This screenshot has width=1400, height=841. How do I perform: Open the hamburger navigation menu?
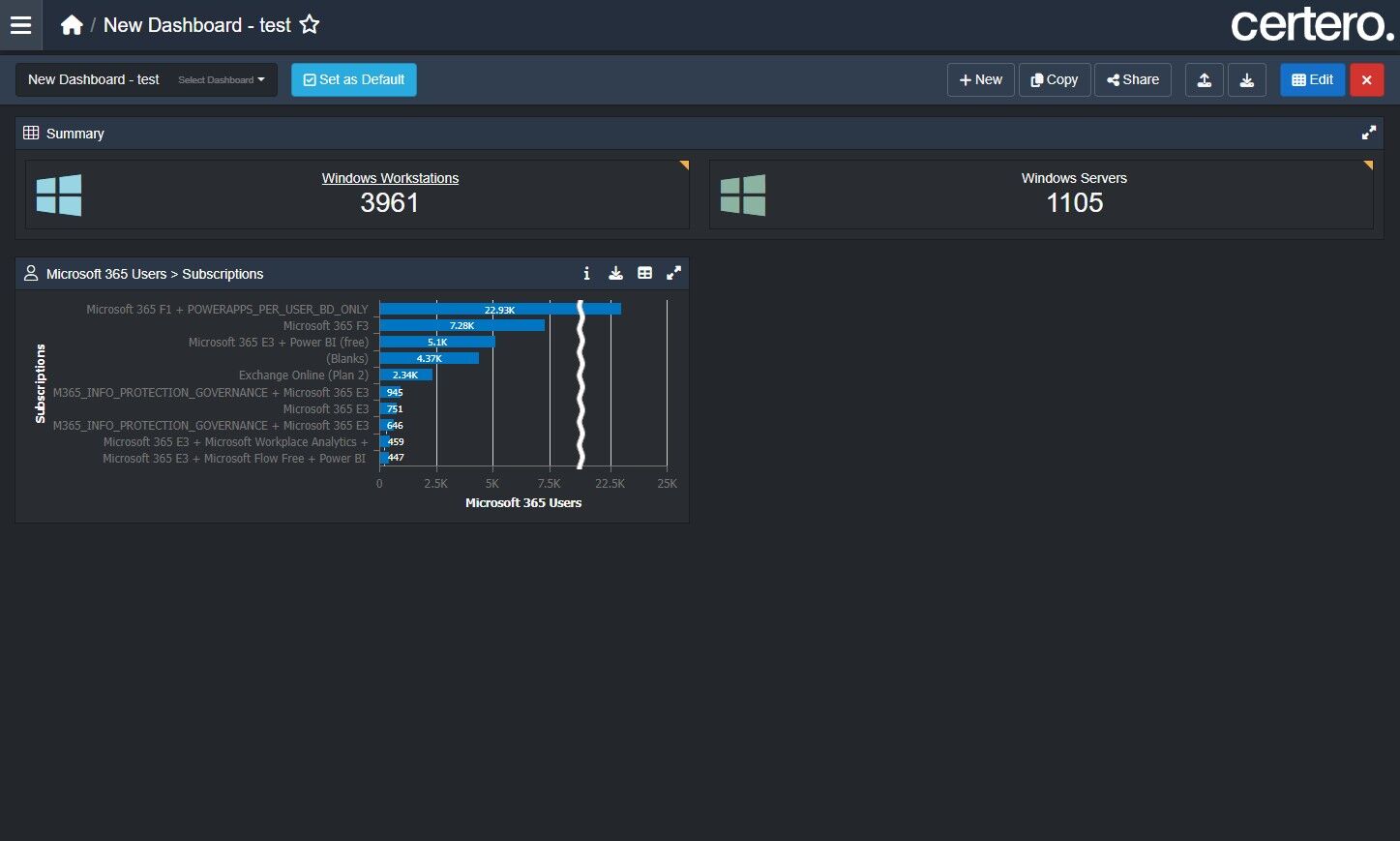coord(20,25)
